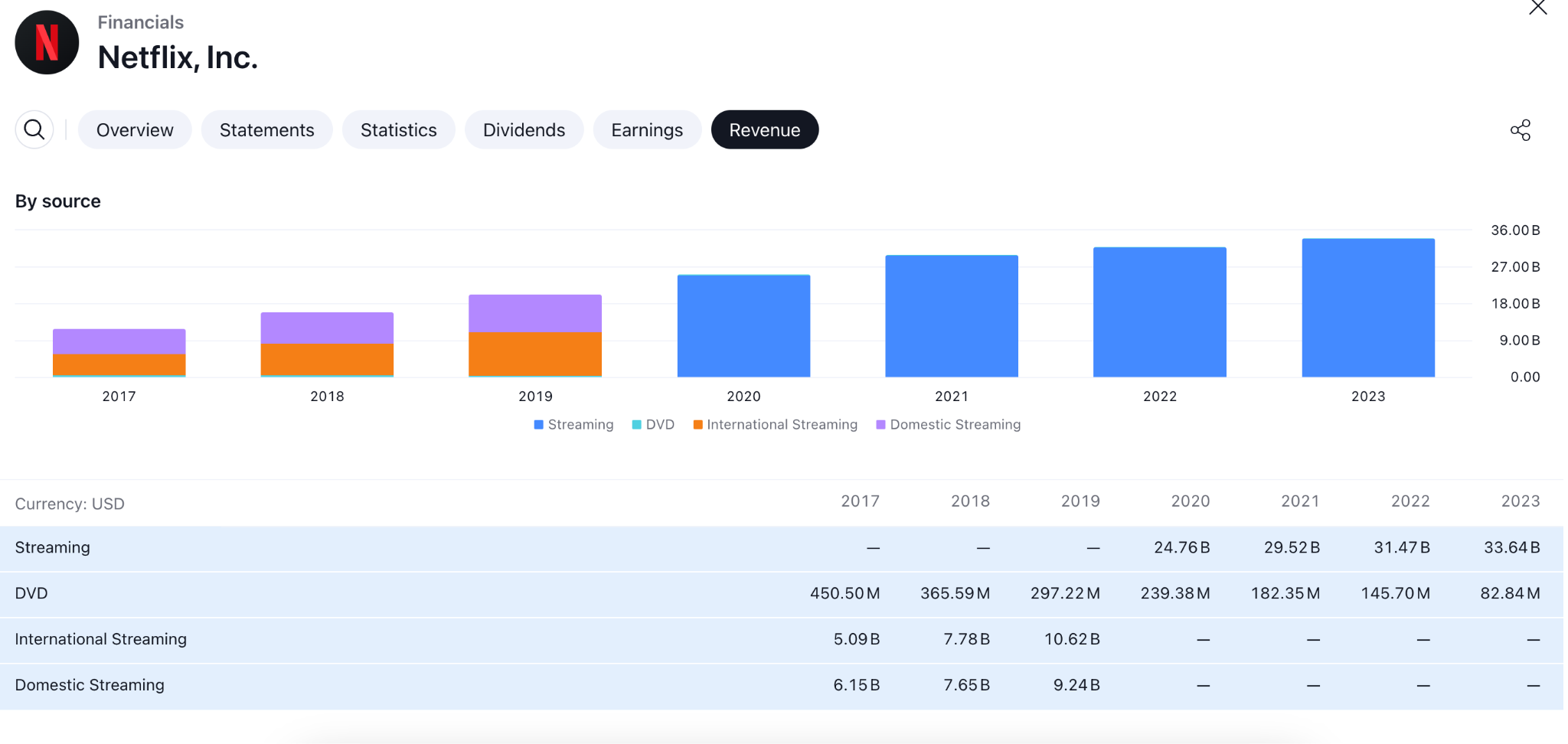
Task: Toggle the Streaming legend swatch
Action: click(539, 425)
